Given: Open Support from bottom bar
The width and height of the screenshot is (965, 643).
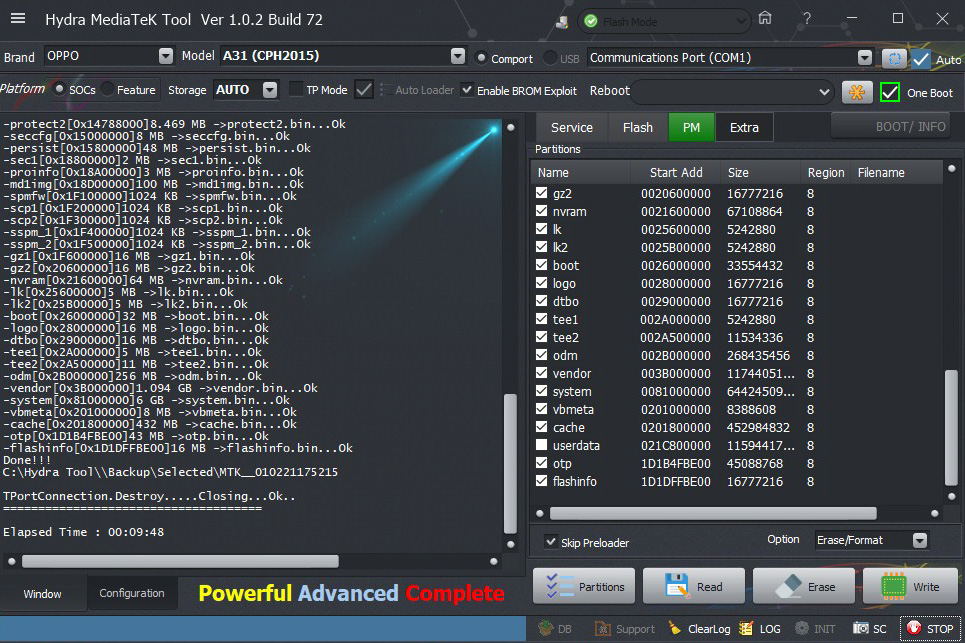Looking at the screenshot, I should (x=625, y=629).
